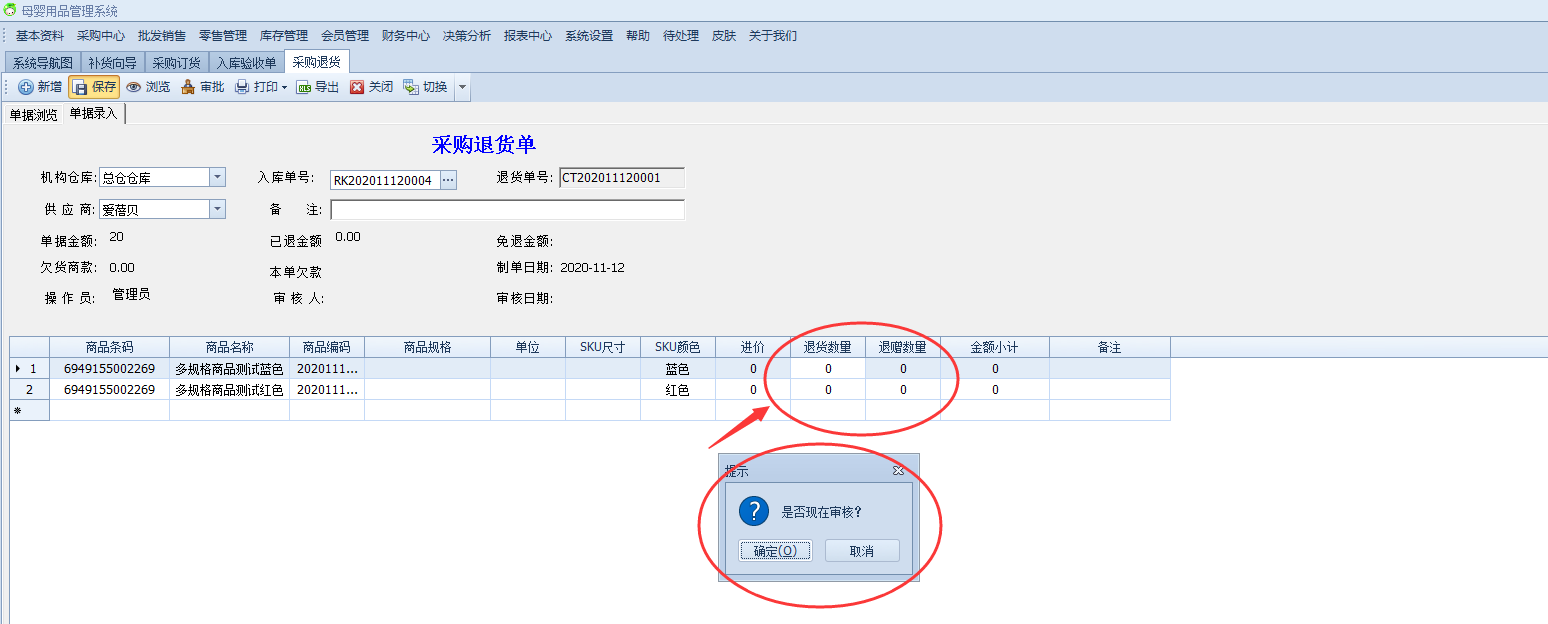Click the 审批 approve toolbar icon
This screenshot has height=624, width=1548.
pos(188,87)
